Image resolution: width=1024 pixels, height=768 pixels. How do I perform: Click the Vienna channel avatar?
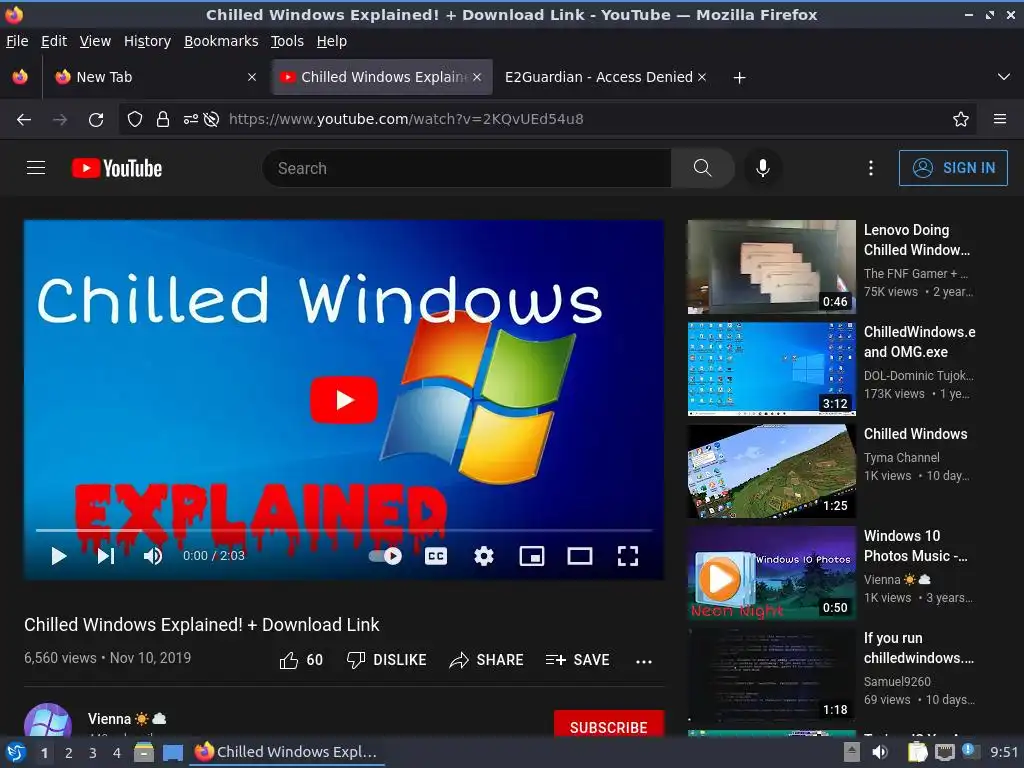pos(48,720)
